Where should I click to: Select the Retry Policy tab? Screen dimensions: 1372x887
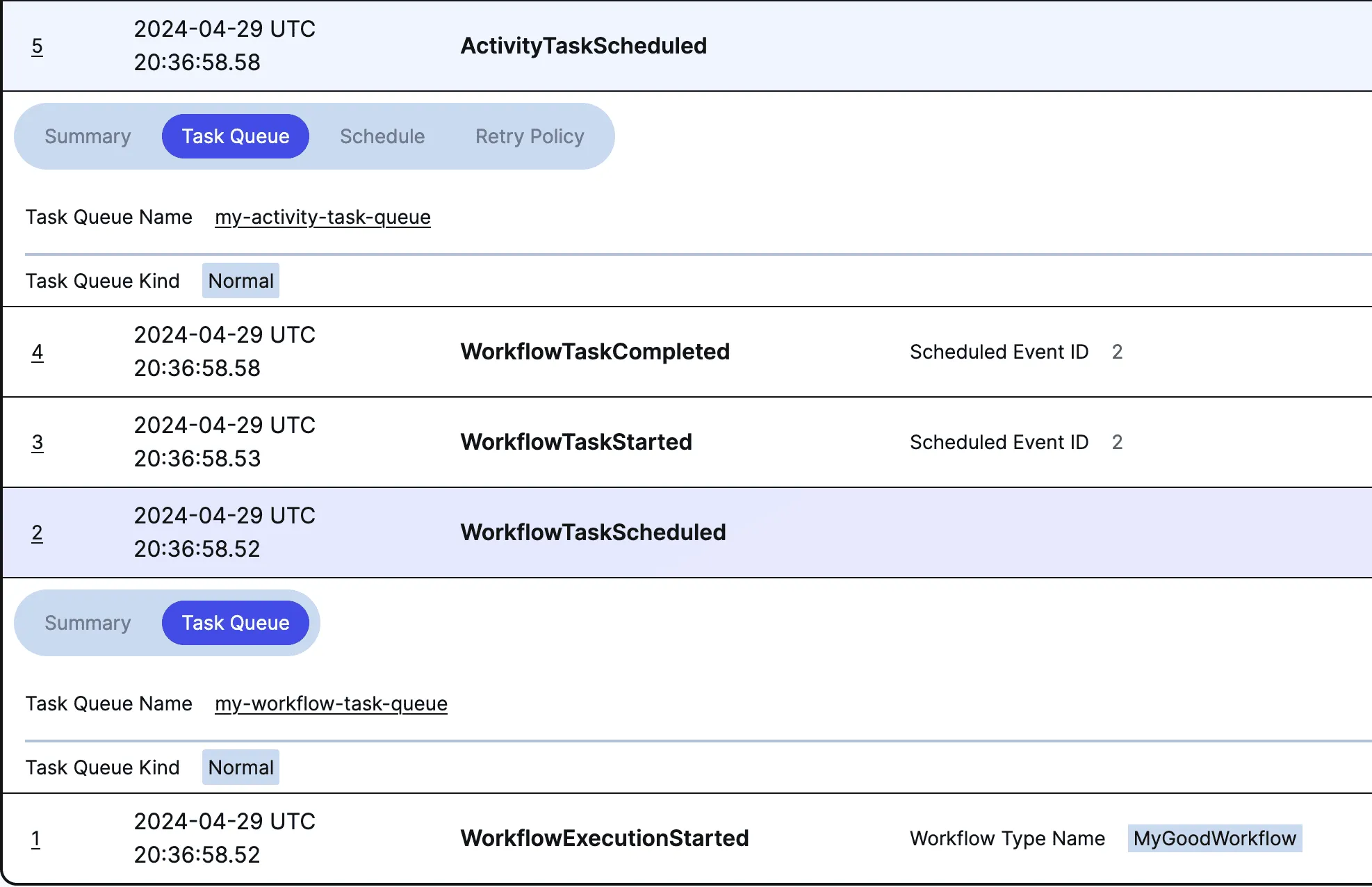[529, 136]
